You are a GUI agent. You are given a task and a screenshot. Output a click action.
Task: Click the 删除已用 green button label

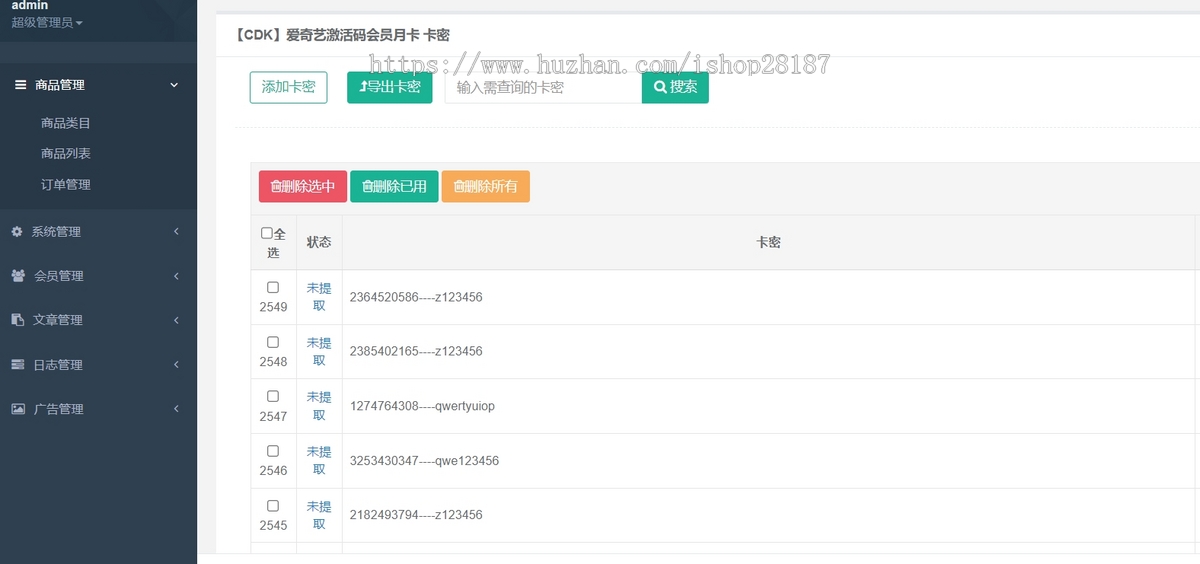coord(400,187)
